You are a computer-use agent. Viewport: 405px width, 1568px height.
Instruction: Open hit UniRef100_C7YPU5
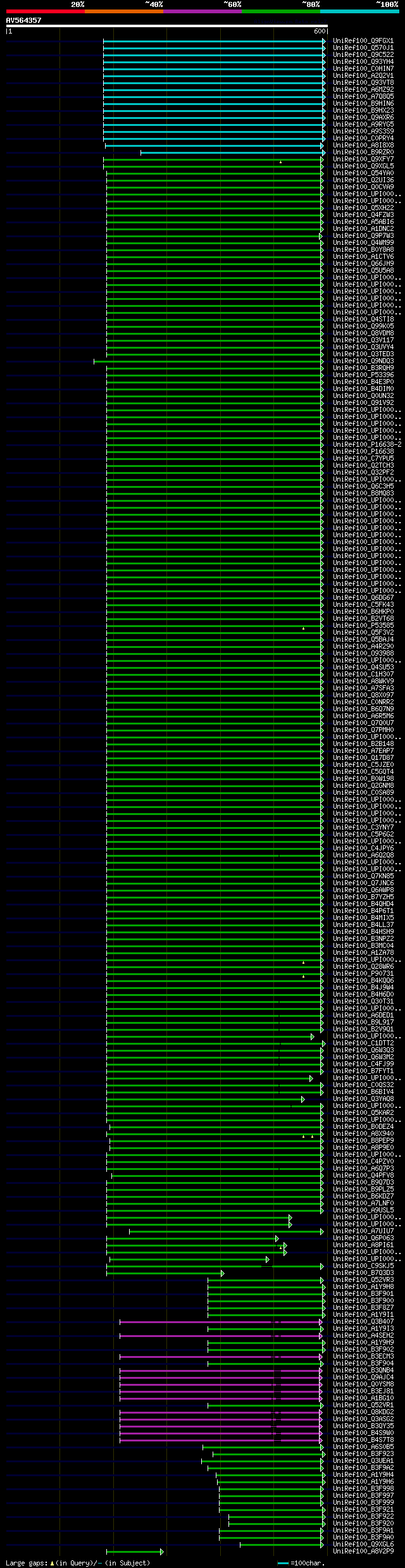[x=363, y=459]
